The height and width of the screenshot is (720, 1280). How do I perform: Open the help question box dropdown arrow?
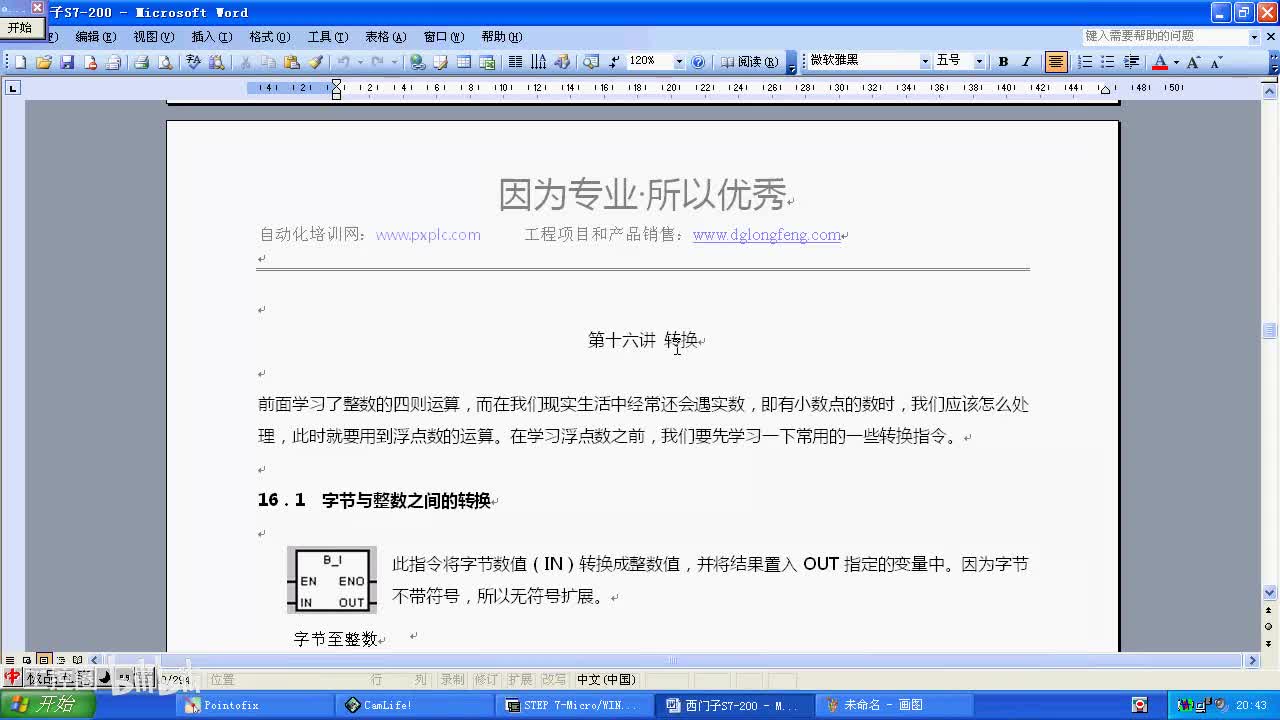(1254, 36)
